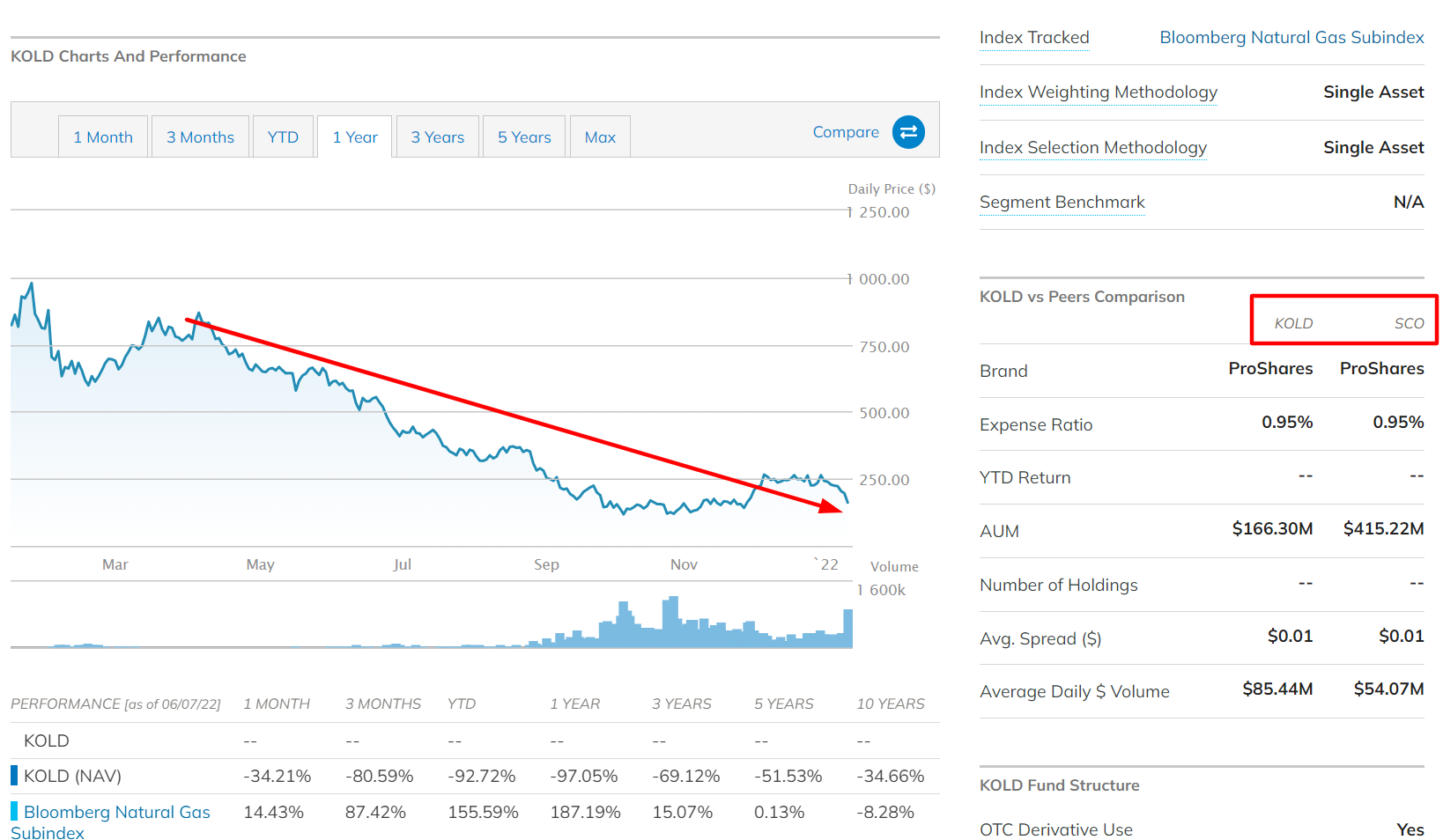The image size is (1443, 840).
Task: Click the KOLD Fund Structure heading
Action: [1060, 785]
